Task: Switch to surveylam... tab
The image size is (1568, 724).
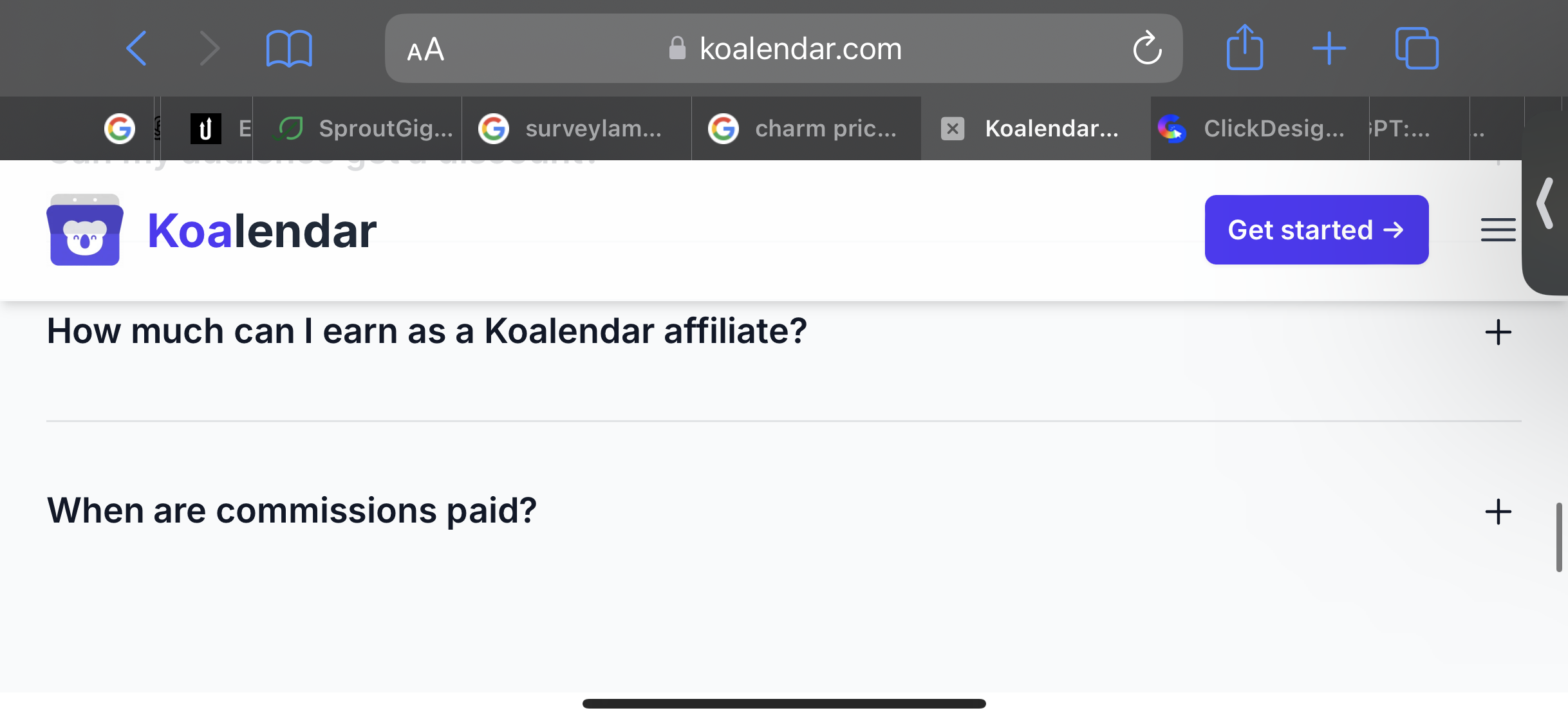Action: point(577,129)
